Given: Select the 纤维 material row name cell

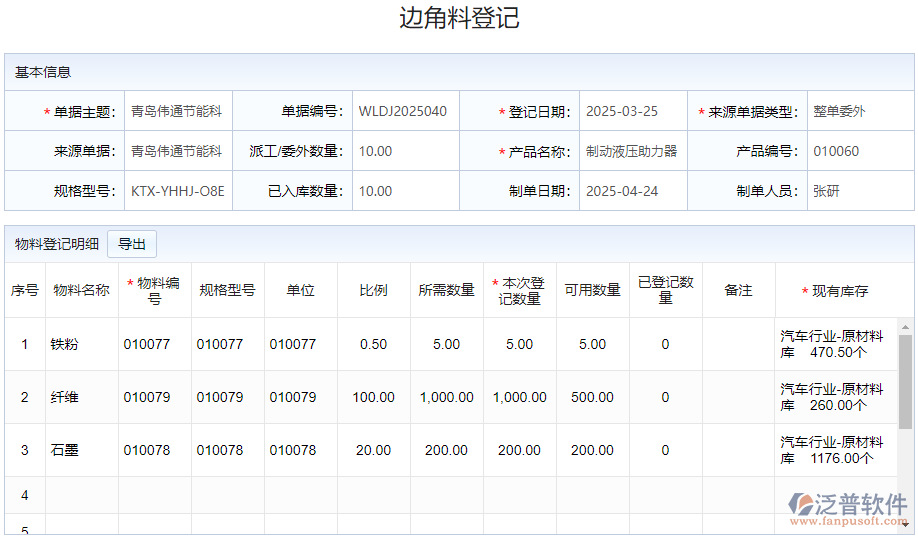Looking at the screenshot, I should click(81, 398).
